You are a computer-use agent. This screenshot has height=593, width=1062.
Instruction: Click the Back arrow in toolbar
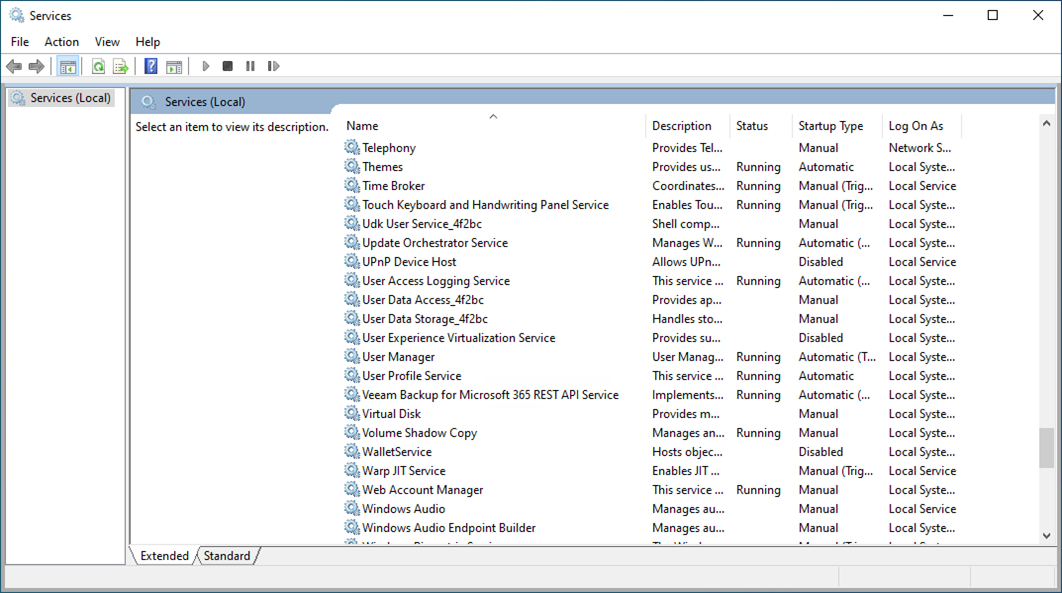(14, 66)
